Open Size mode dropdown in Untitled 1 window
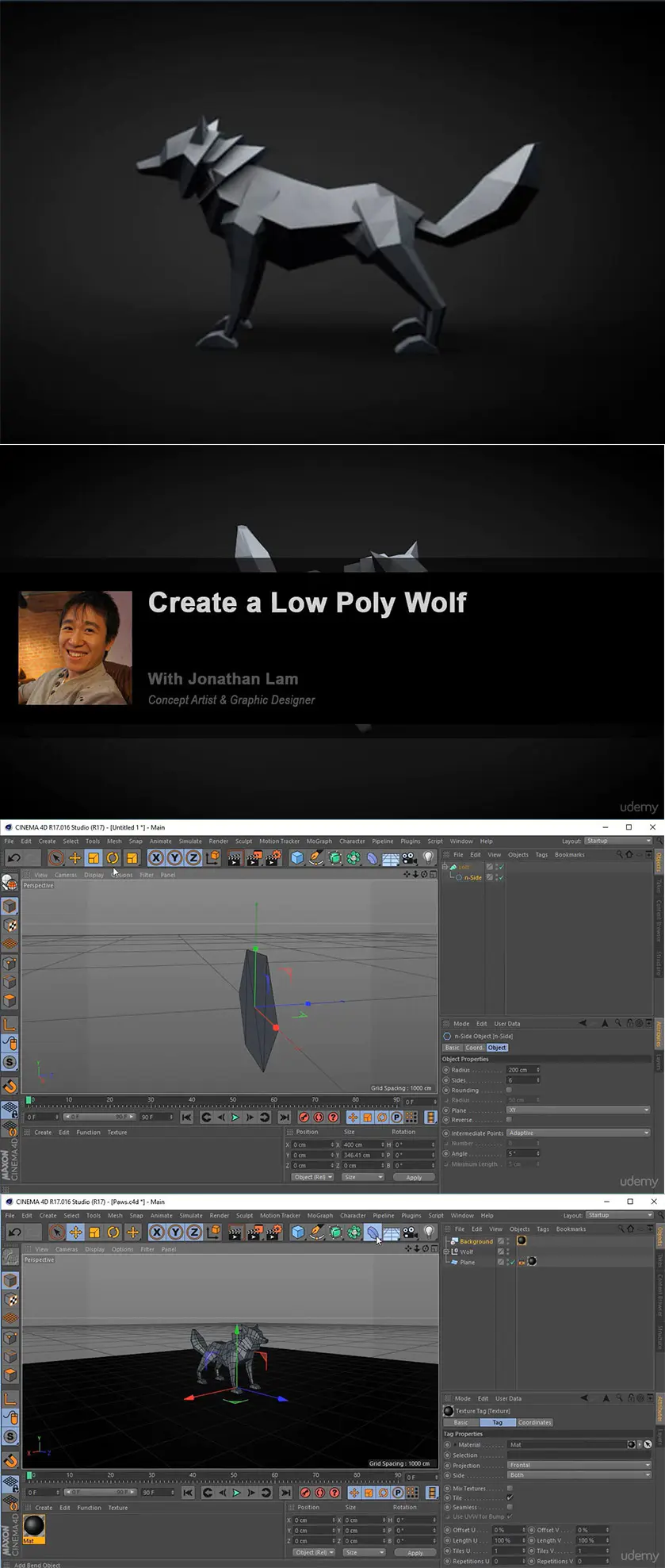This screenshot has width=665, height=1568. [364, 1177]
